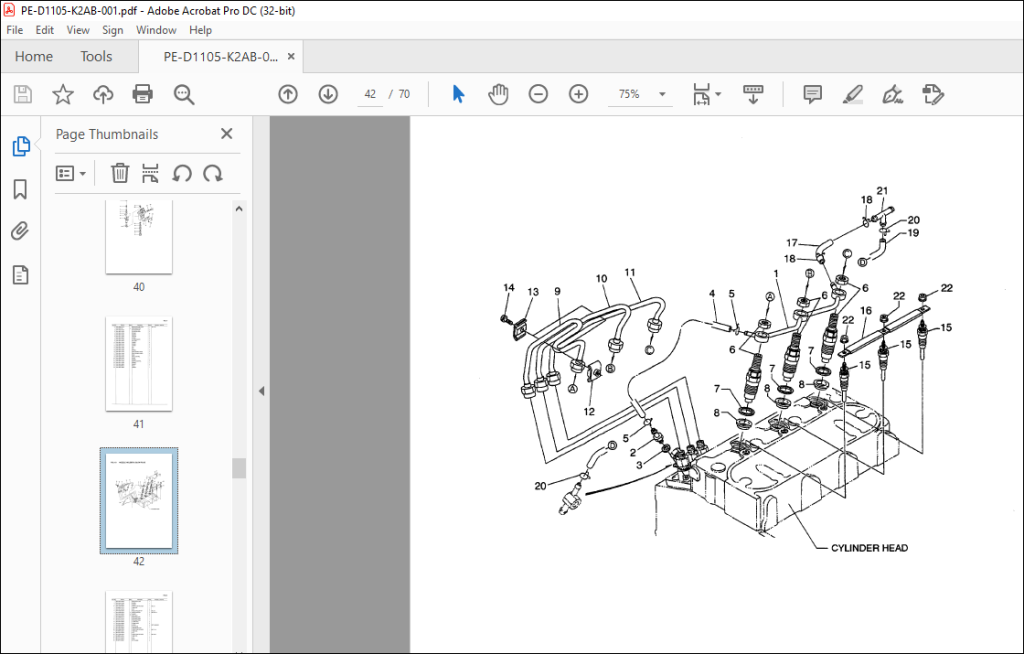Open the Attachments paperclip panel
Image resolution: width=1024 pixels, height=654 pixels.
click(20, 231)
